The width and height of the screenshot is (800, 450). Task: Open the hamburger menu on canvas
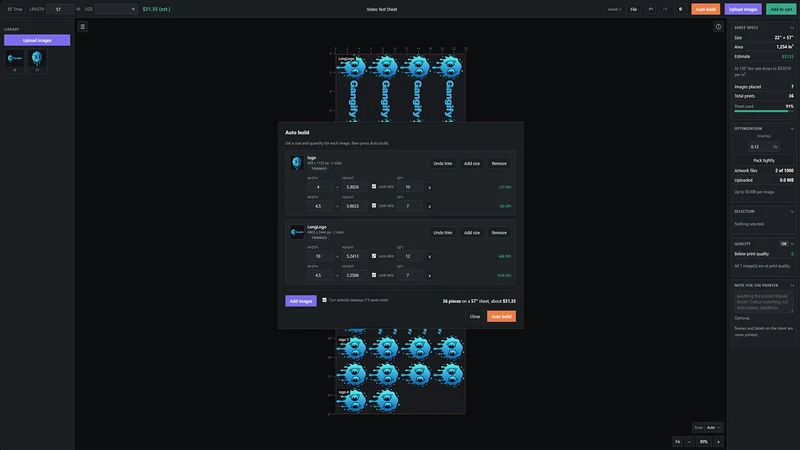[x=83, y=27]
